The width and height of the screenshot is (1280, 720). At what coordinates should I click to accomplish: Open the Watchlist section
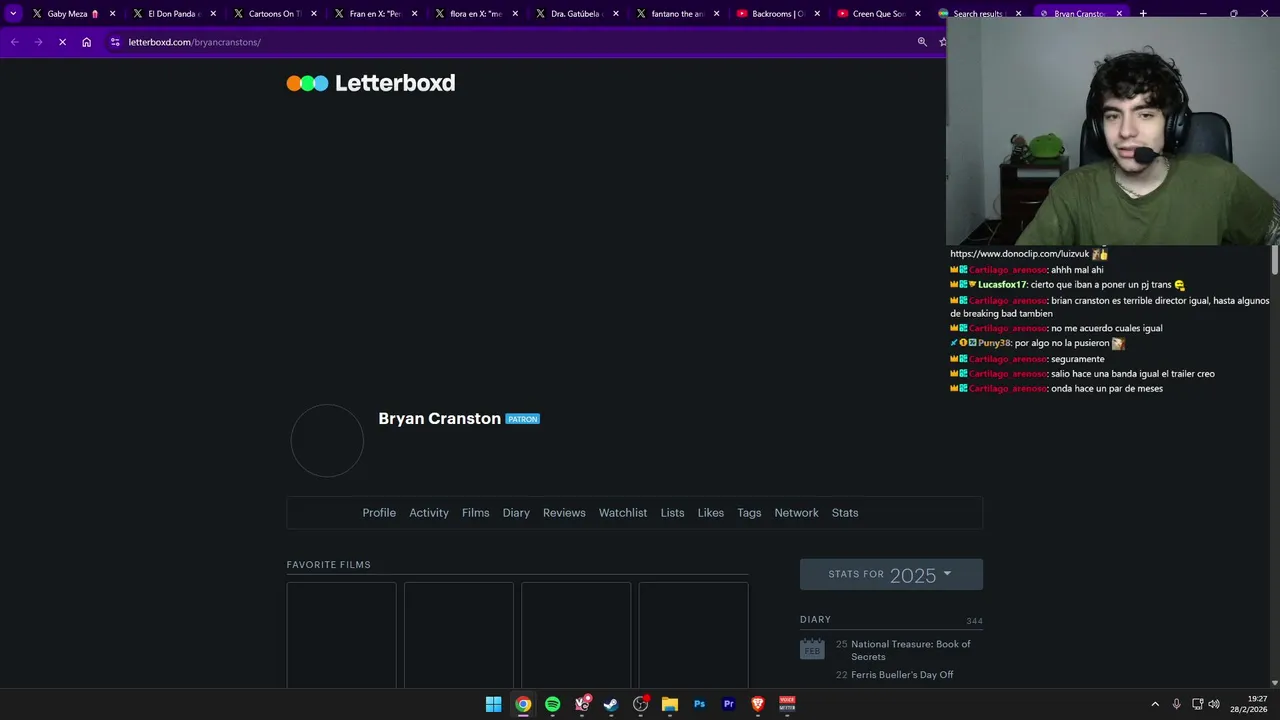pyautogui.click(x=623, y=513)
